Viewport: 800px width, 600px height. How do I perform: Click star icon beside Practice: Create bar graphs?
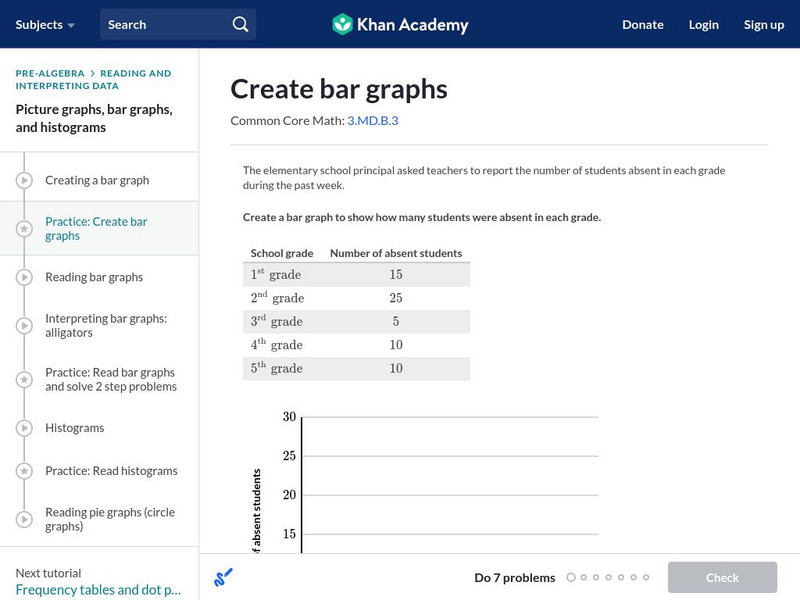pos(24,228)
